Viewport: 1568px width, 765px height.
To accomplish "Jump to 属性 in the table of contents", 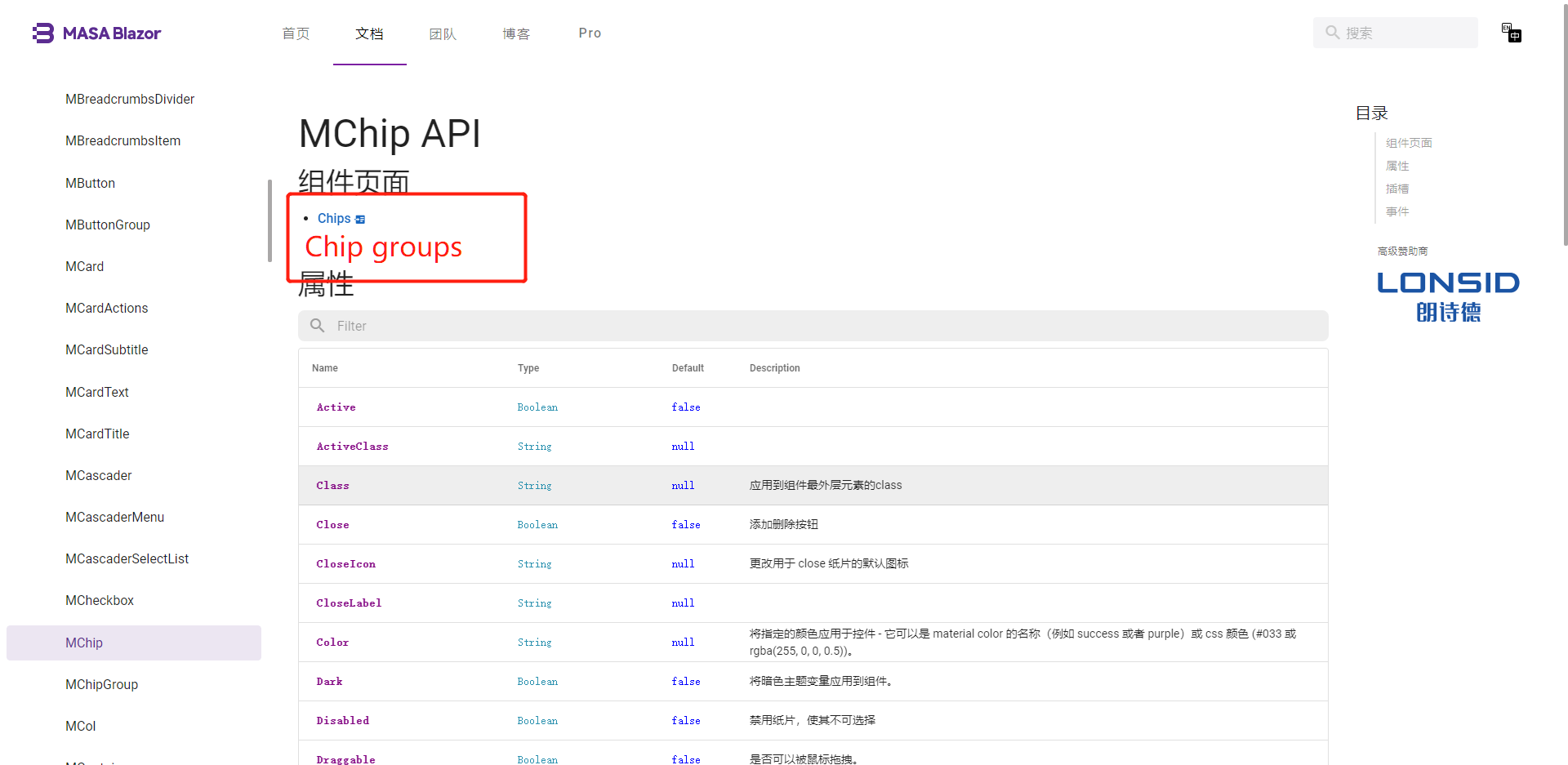I will tap(1396, 166).
